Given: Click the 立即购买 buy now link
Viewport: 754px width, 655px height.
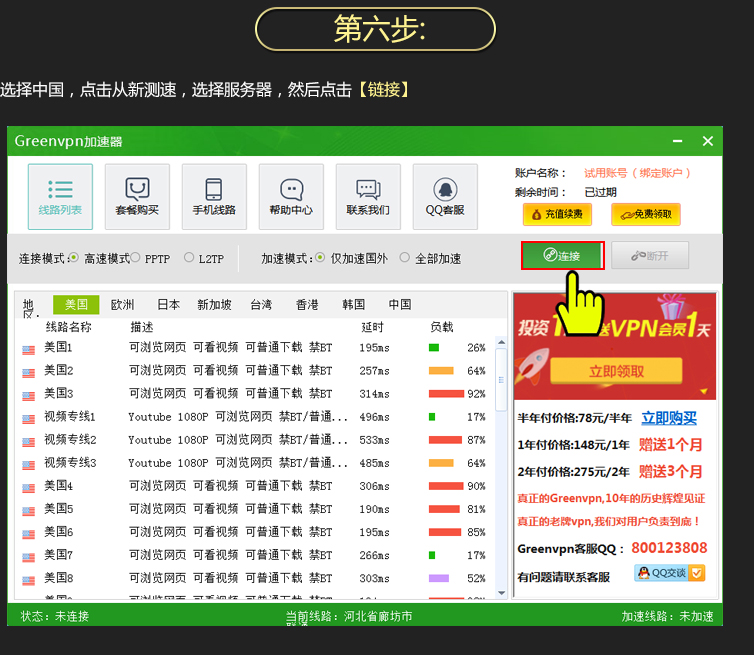Looking at the screenshot, I should click(669, 418).
